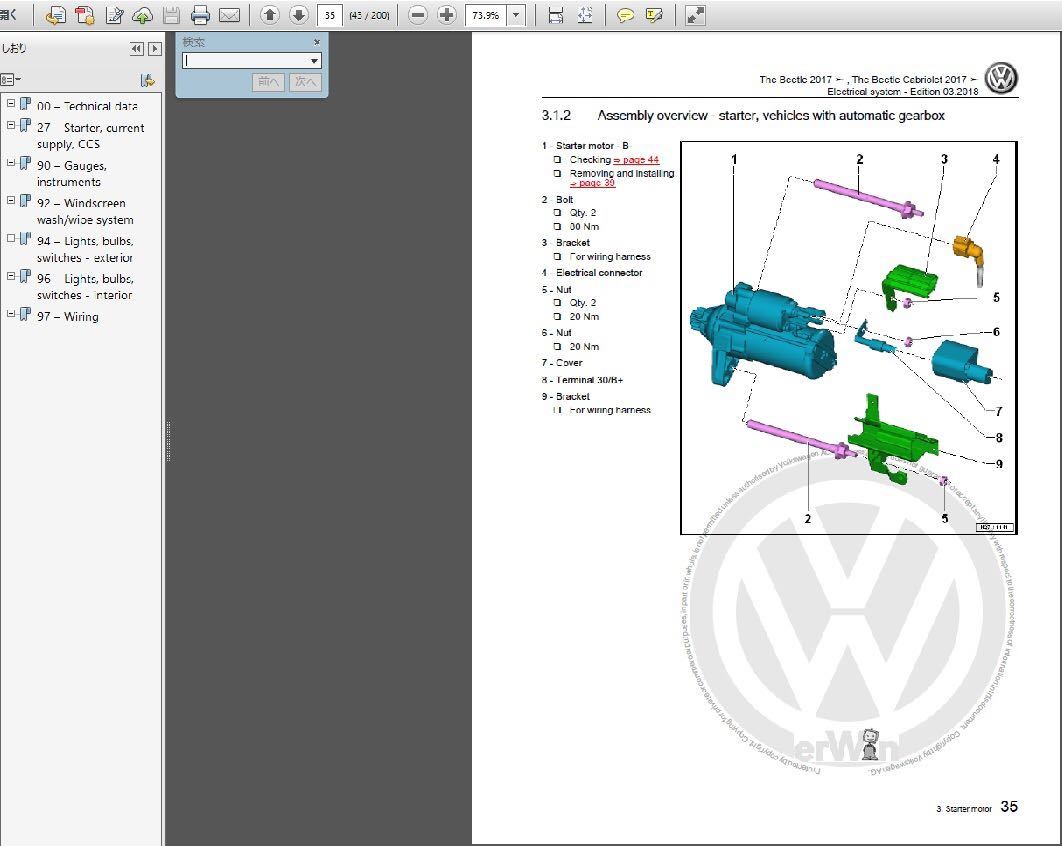This screenshot has width=1062, height=846.
Task: Collapse bookmarks panel with double-arrow icon
Action: click(137, 49)
